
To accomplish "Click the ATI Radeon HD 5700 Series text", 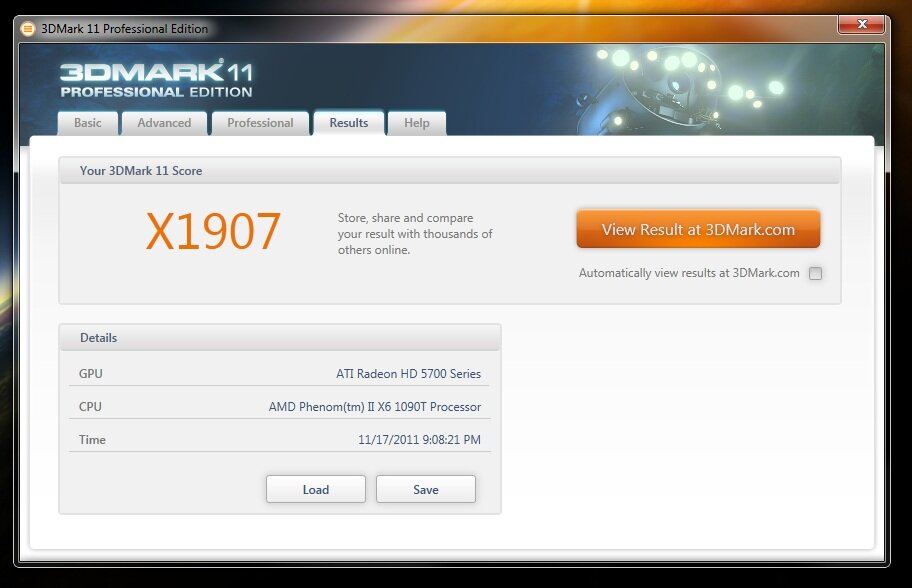I will (x=408, y=373).
